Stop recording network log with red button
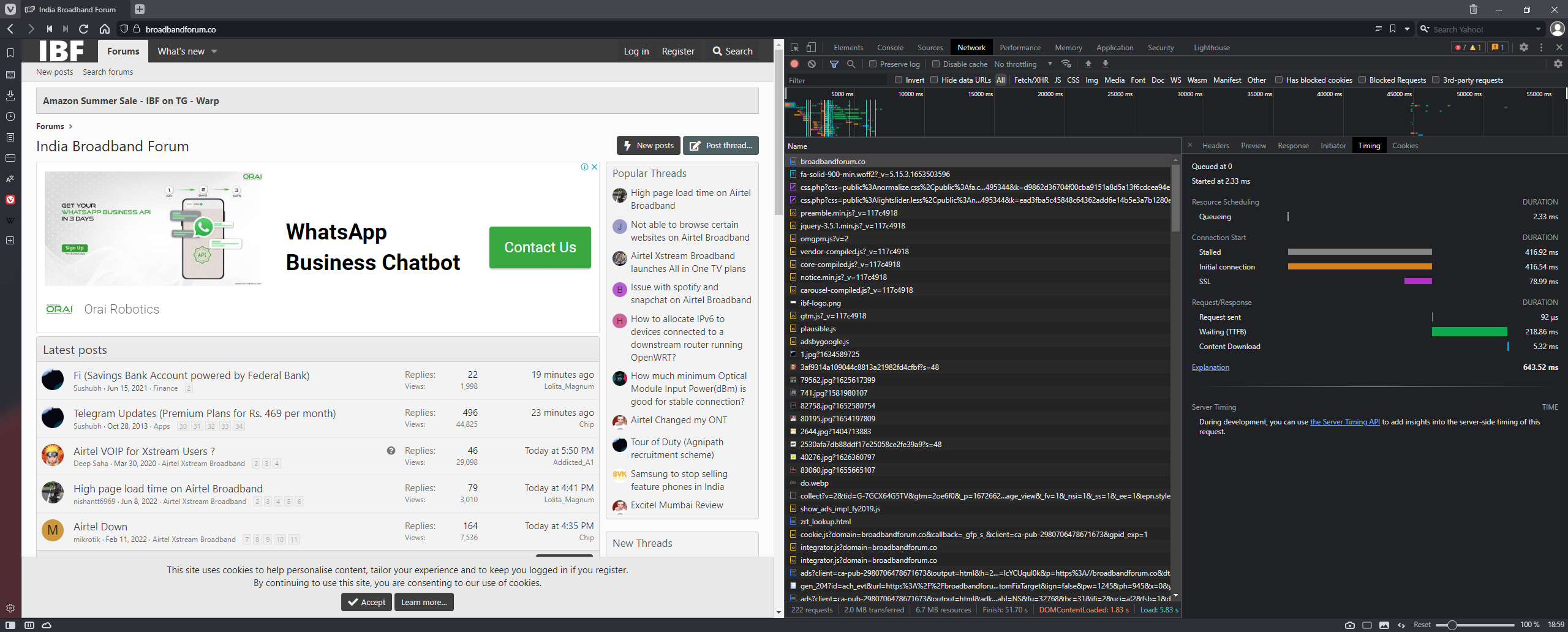This screenshot has height=632, width=1568. tap(794, 64)
